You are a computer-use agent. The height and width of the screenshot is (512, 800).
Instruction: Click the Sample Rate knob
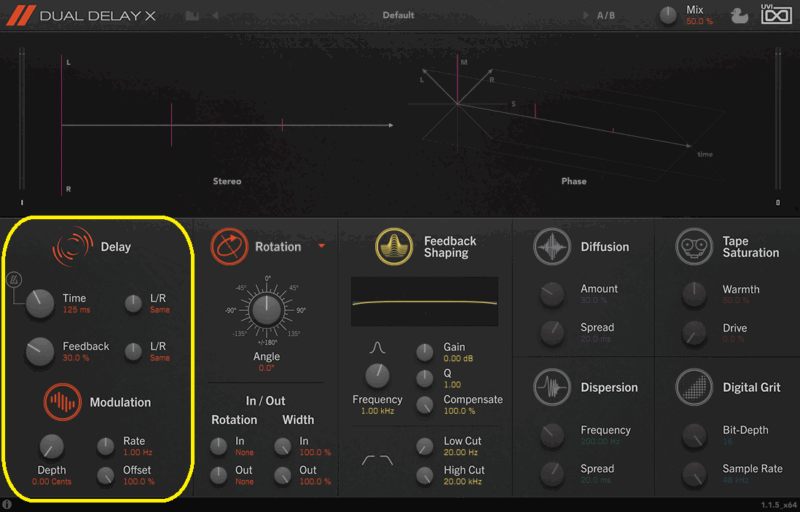pyautogui.click(x=694, y=474)
